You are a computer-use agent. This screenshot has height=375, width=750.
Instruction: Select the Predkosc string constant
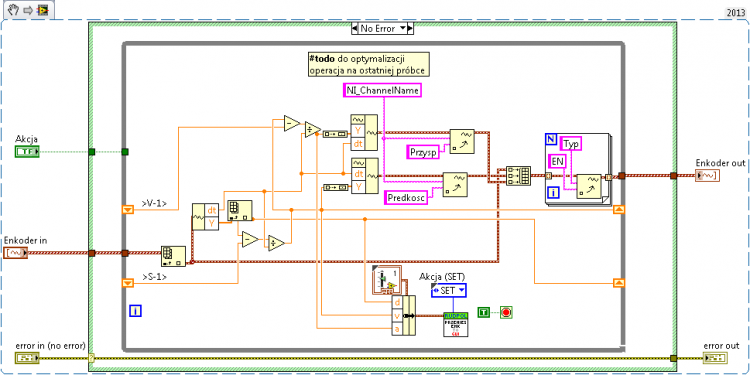tap(406, 198)
